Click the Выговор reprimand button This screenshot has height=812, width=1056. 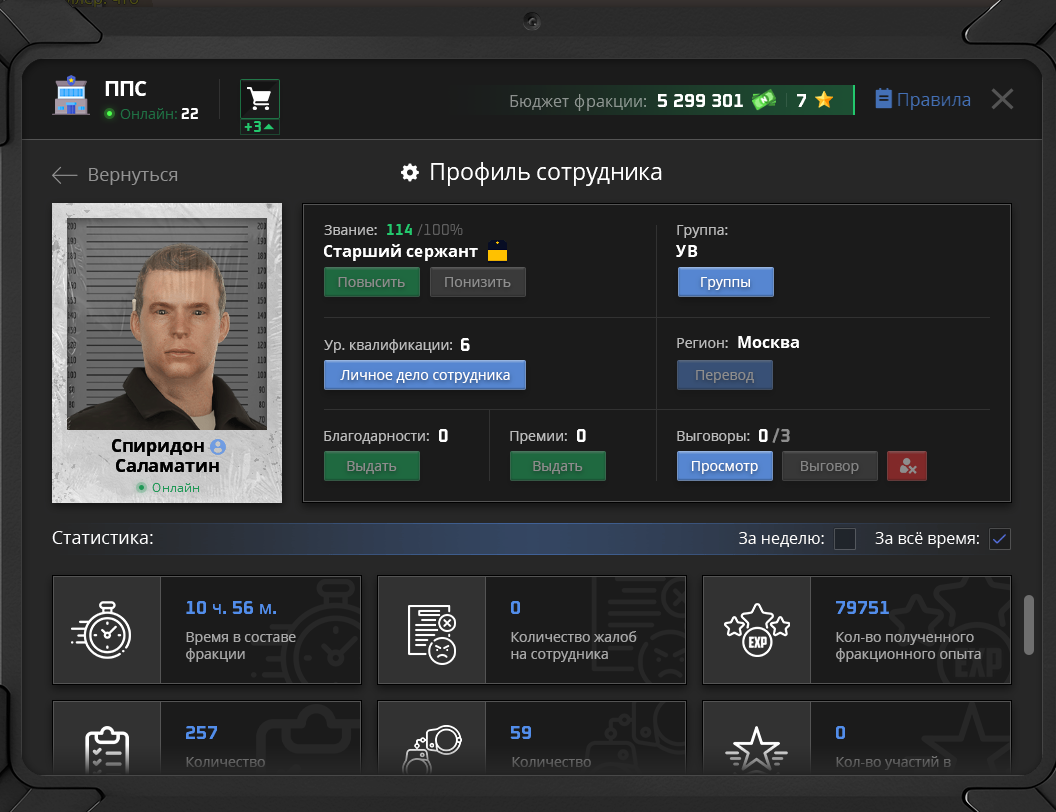coord(830,466)
